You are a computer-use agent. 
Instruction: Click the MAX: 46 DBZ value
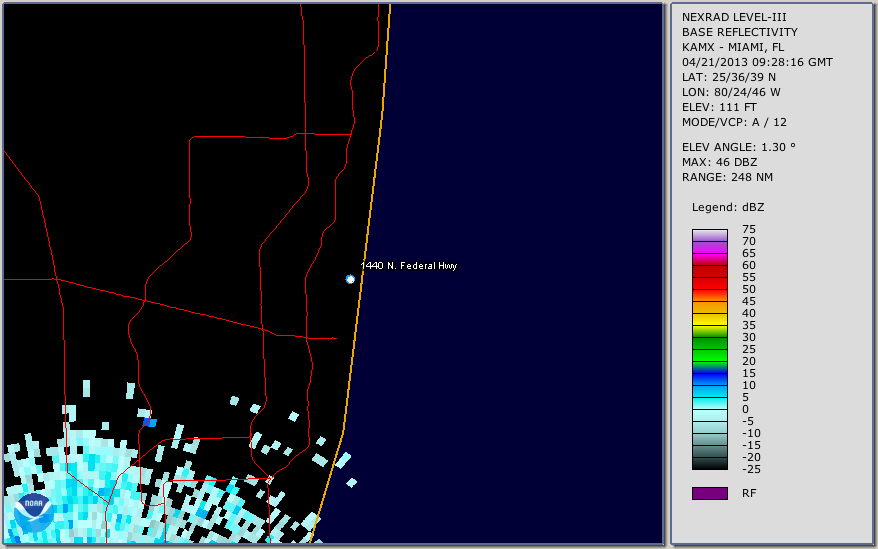720,162
